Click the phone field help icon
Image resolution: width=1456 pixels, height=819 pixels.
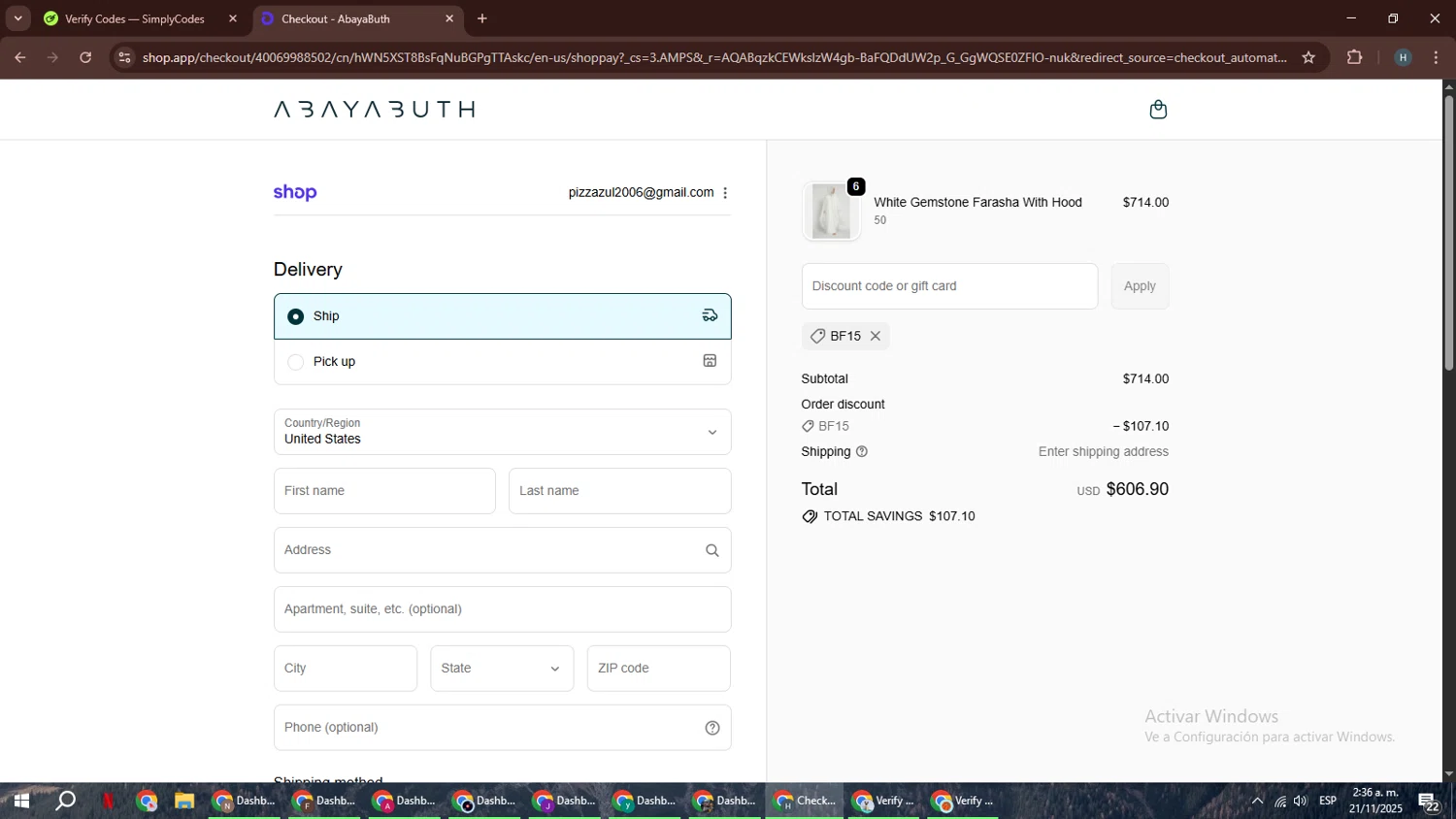click(x=712, y=728)
